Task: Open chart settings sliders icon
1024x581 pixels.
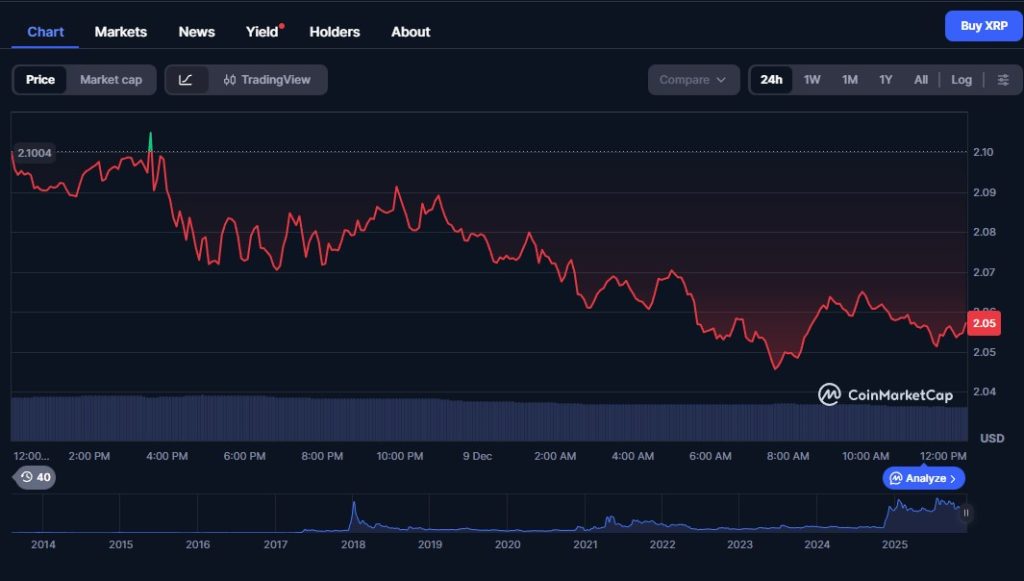Action: [1003, 80]
